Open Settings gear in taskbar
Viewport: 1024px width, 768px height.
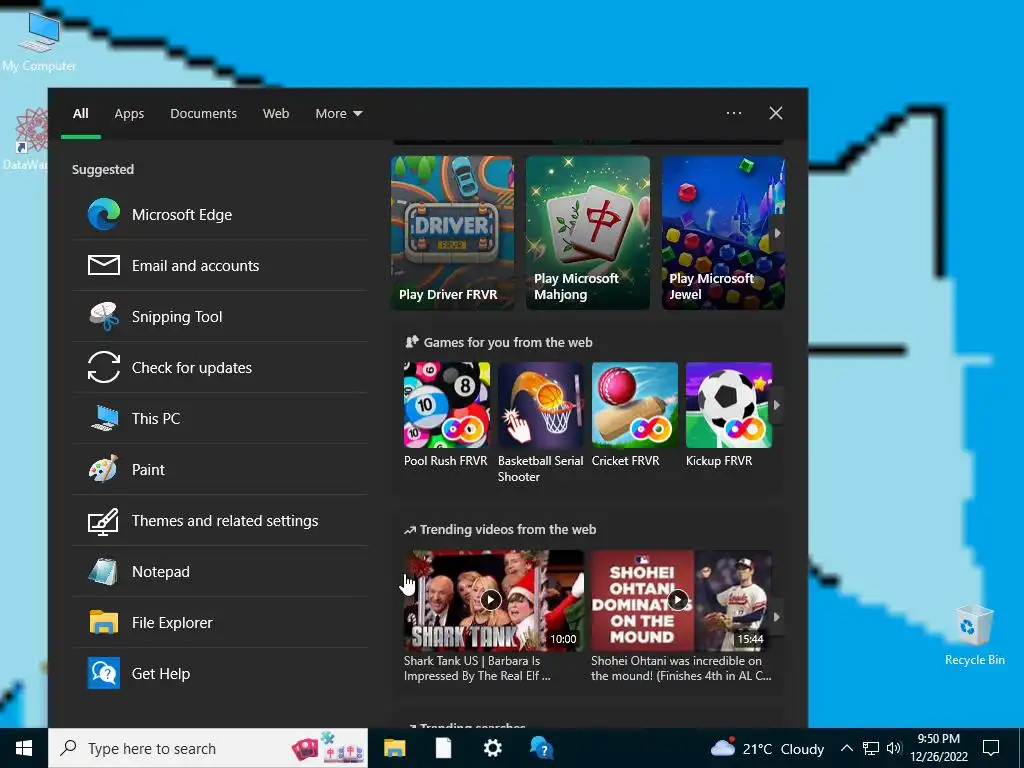point(492,748)
